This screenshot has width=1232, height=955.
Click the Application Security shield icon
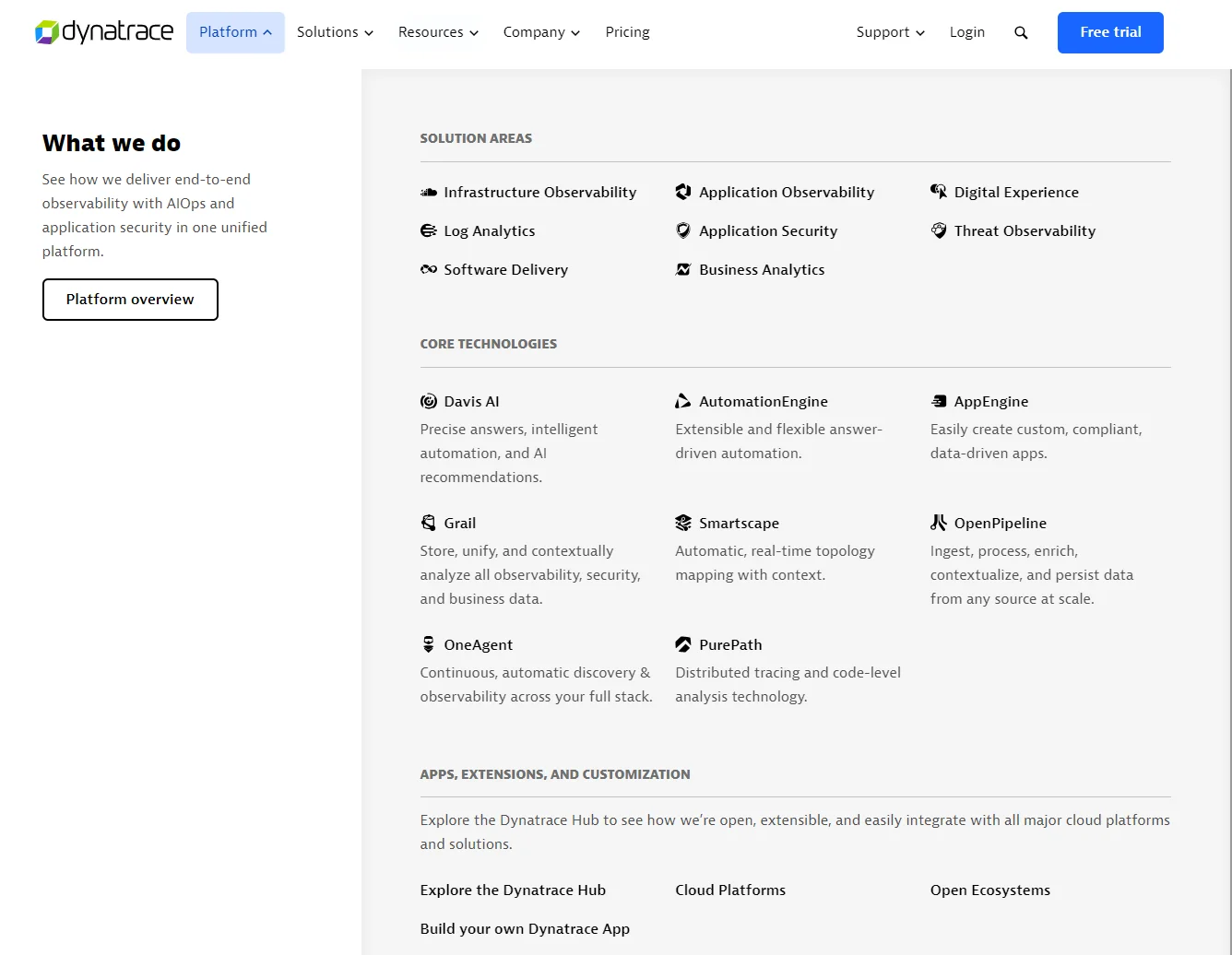tap(683, 230)
